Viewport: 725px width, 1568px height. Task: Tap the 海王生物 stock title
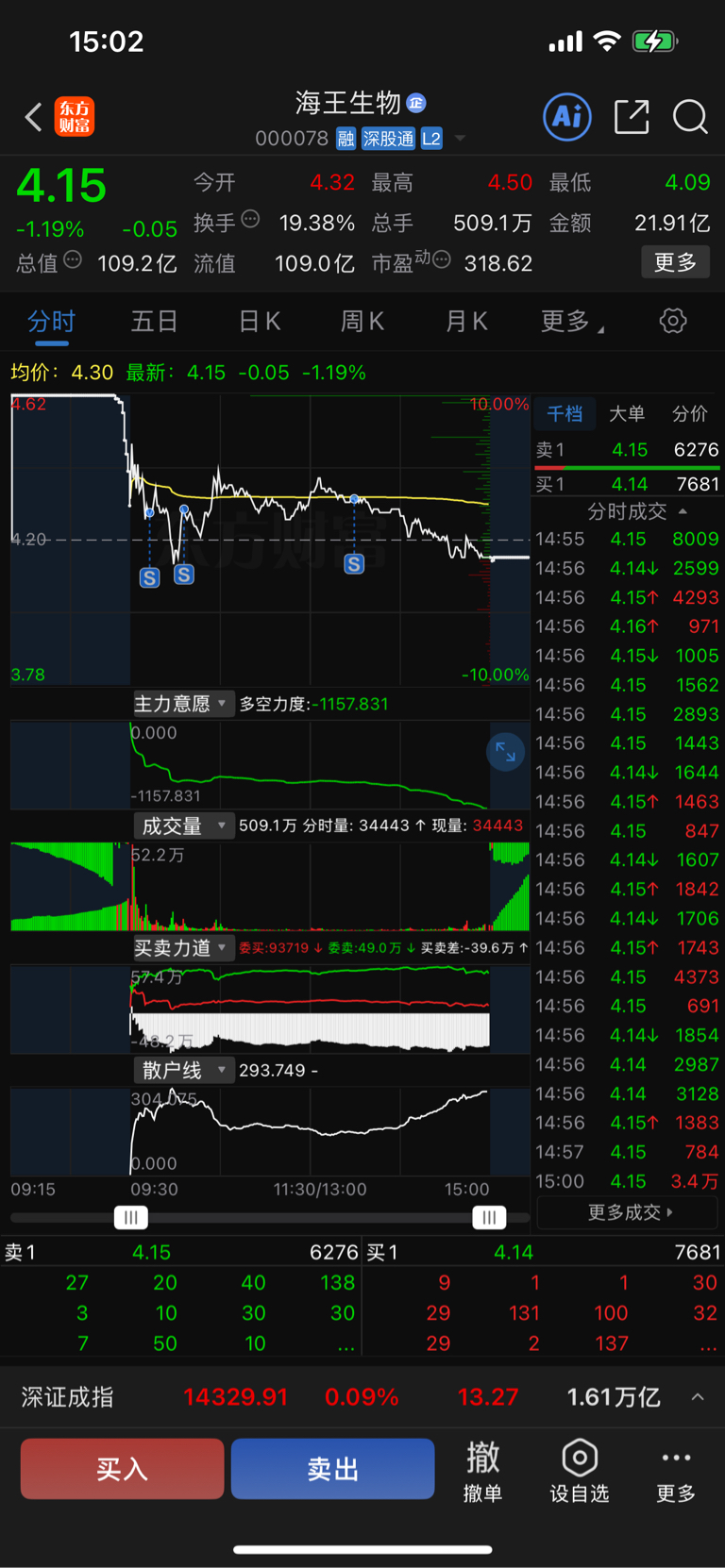tap(348, 102)
